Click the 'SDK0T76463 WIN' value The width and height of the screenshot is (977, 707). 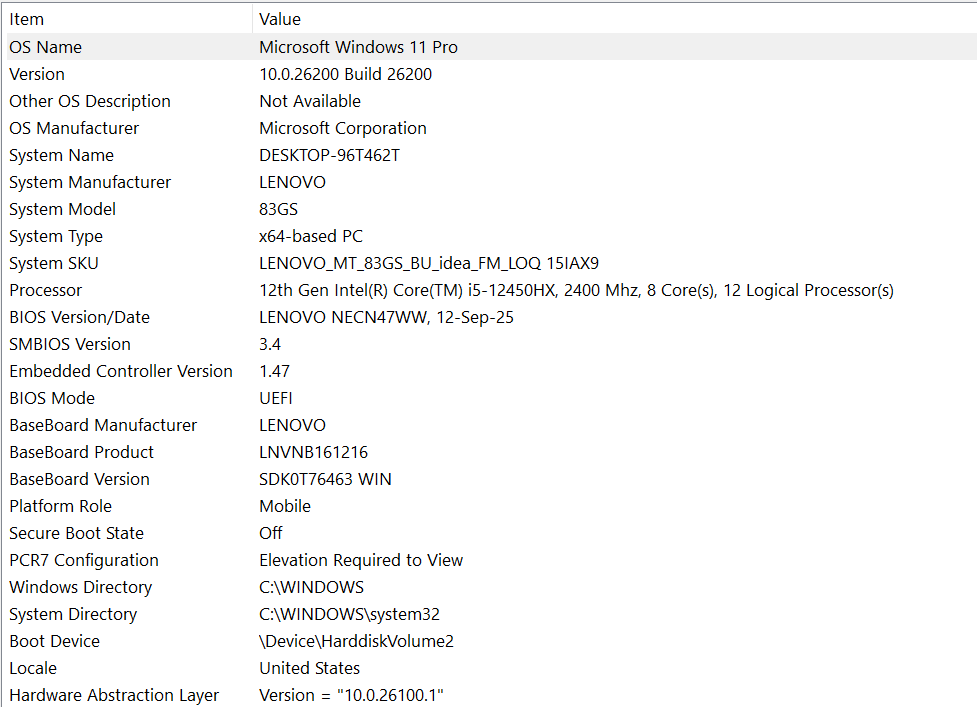click(325, 479)
